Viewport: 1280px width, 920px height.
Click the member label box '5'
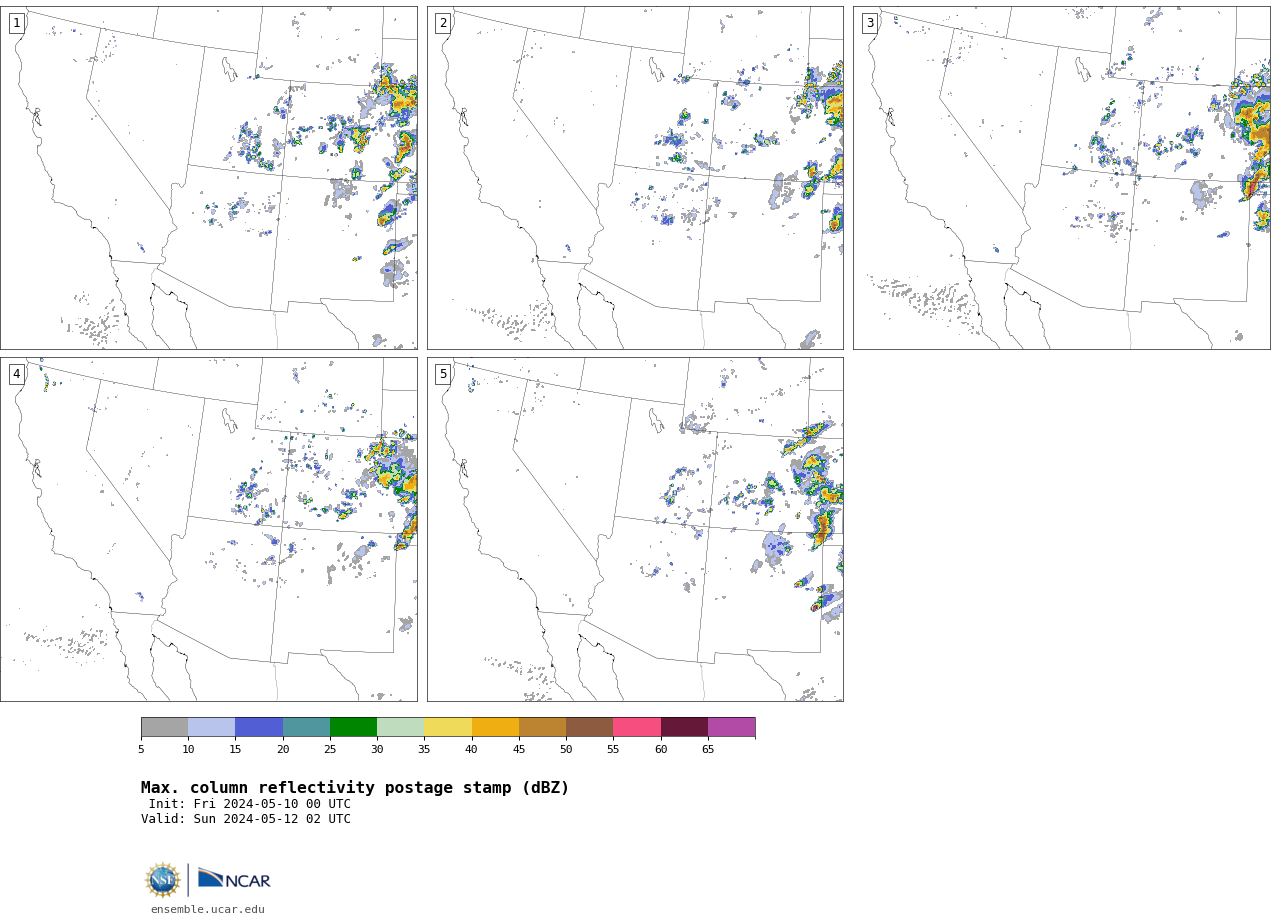(x=443, y=374)
